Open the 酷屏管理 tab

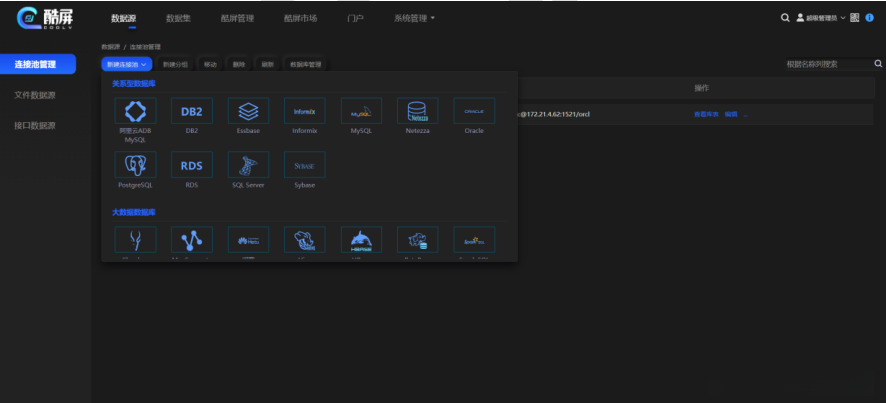[237, 18]
